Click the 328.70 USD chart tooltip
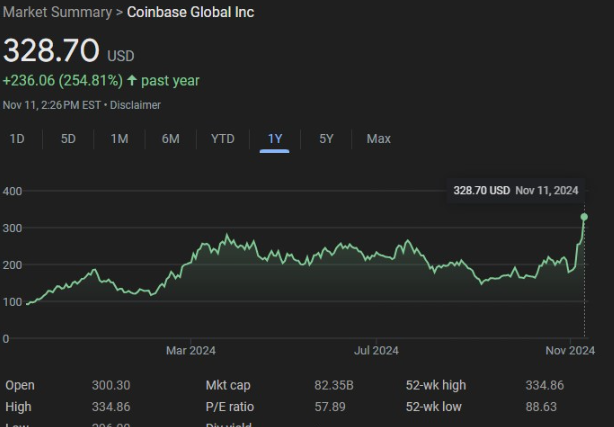 click(x=516, y=190)
